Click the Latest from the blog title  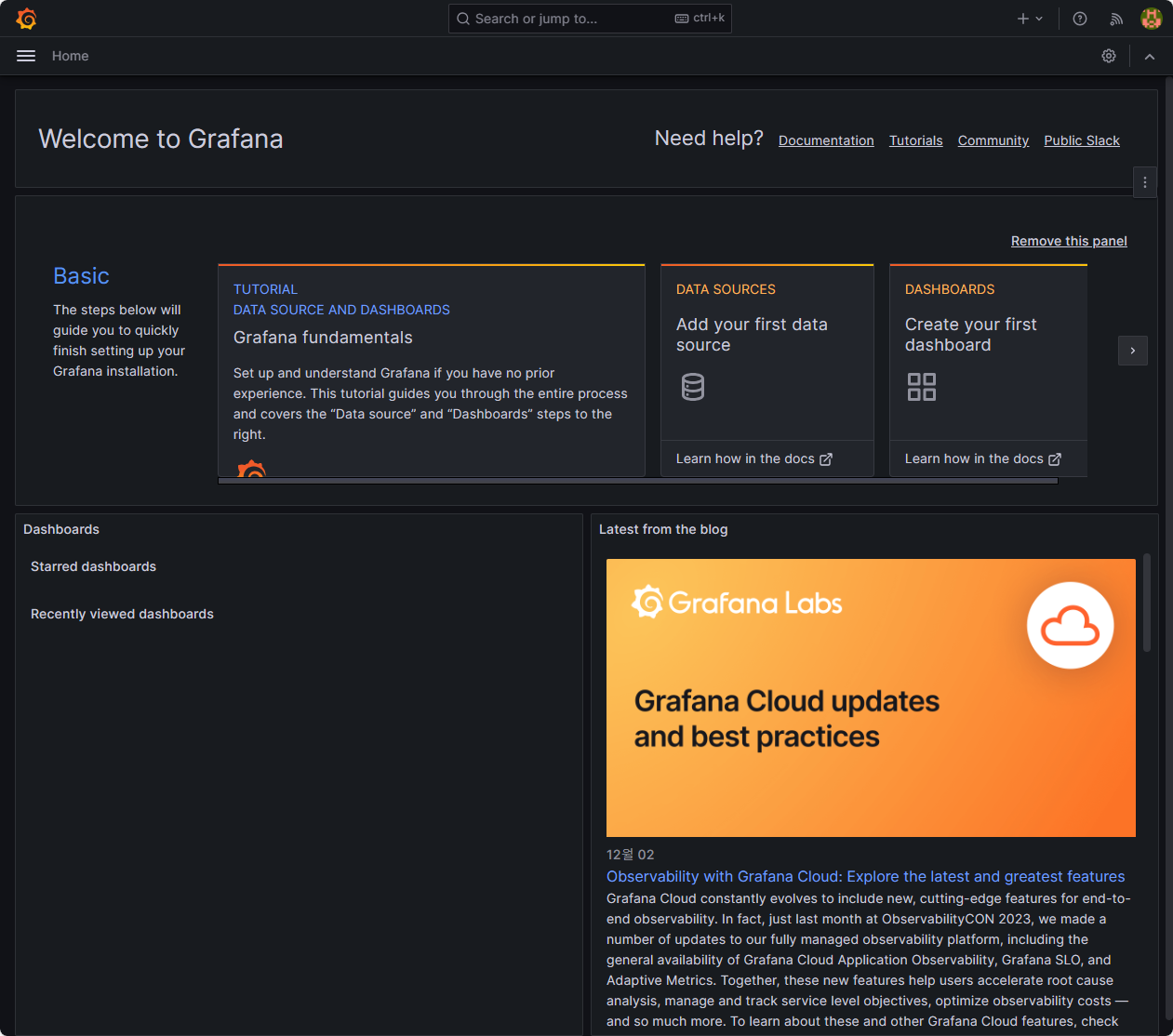coord(663,529)
